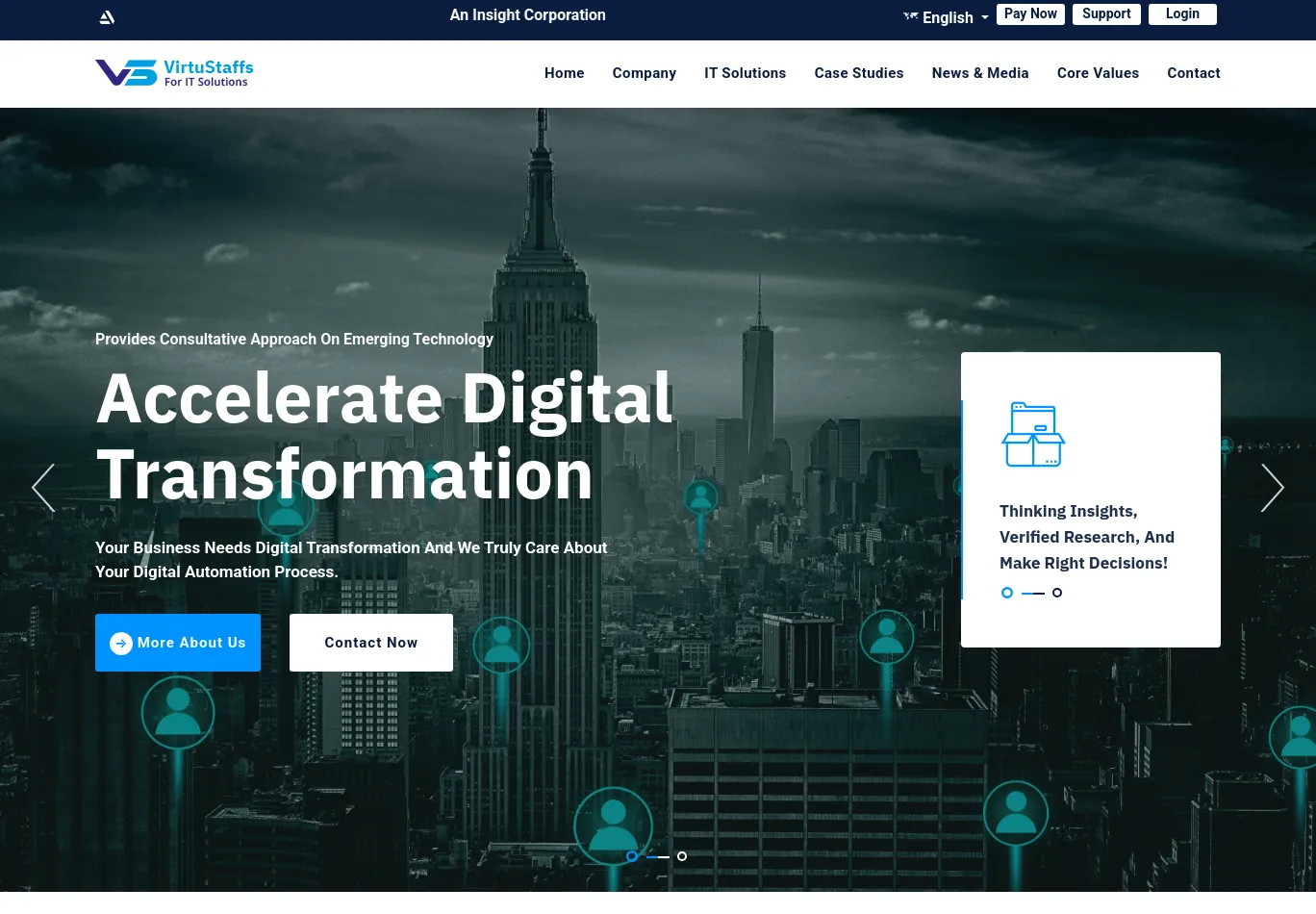This screenshot has width=1316, height=914.
Task: Select first hero slider pagination dot
Action: click(632, 856)
